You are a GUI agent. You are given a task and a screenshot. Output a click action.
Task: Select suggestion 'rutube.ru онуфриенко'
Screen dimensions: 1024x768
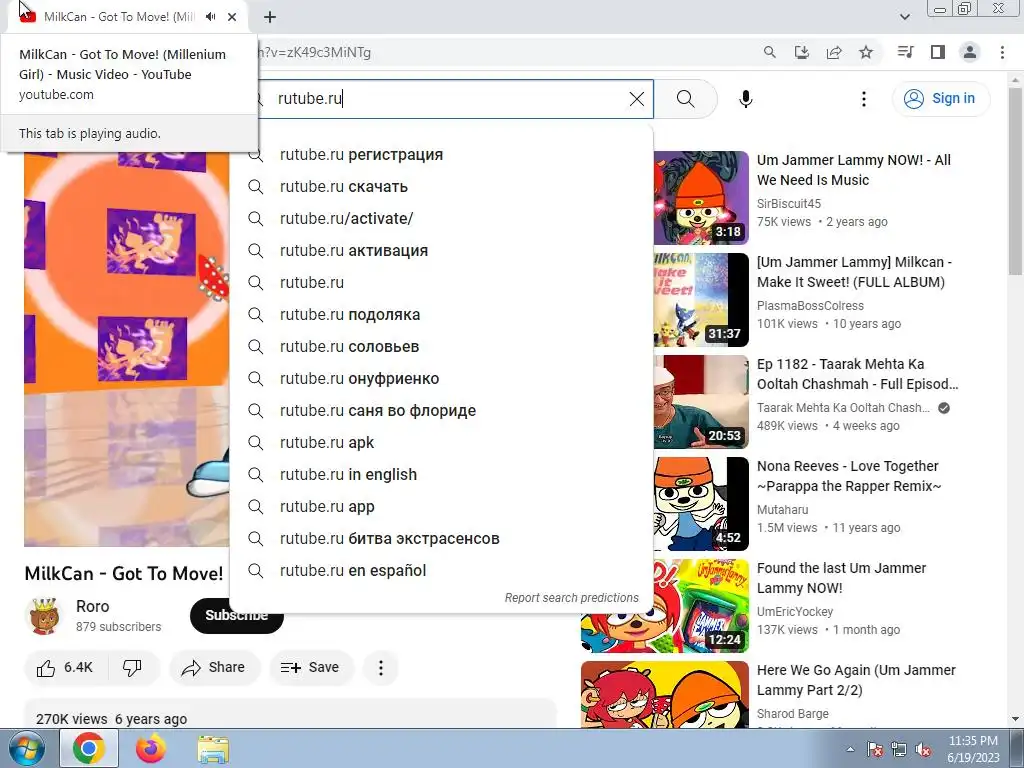point(441,379)
